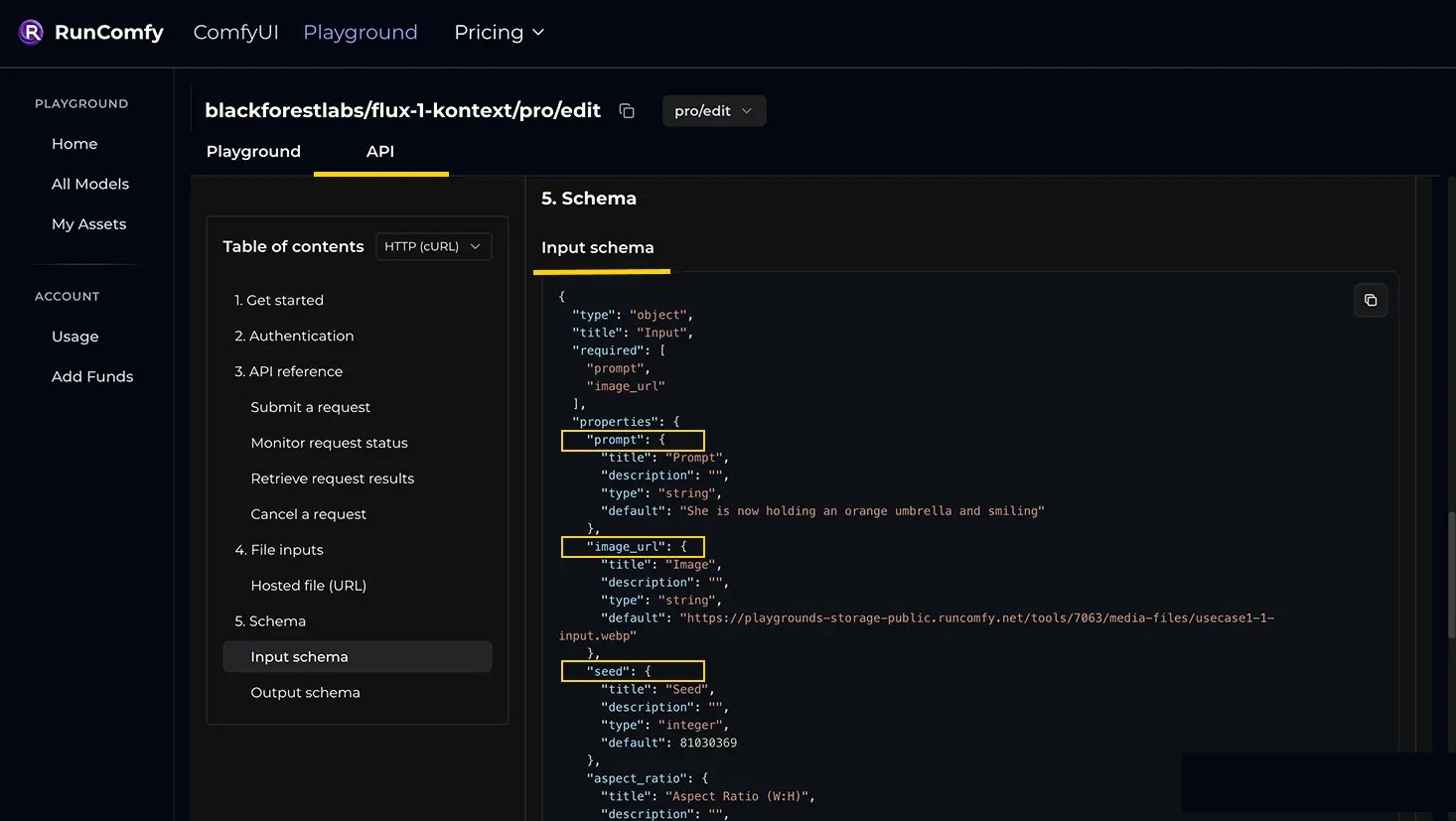Open Add Funds from the sidebar
This screenshot has width=1456, height=821.
(x=92, y=376)
